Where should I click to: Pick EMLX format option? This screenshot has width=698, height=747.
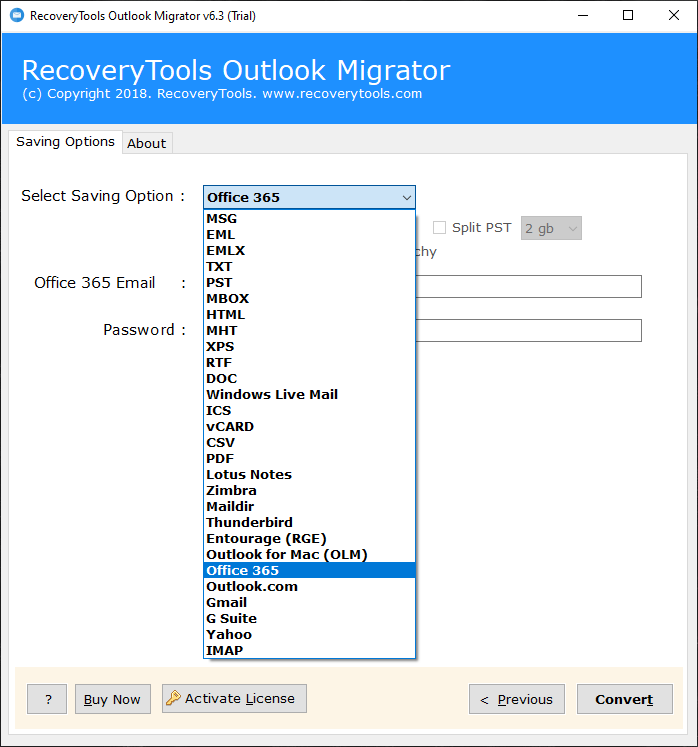click(309, 251)
